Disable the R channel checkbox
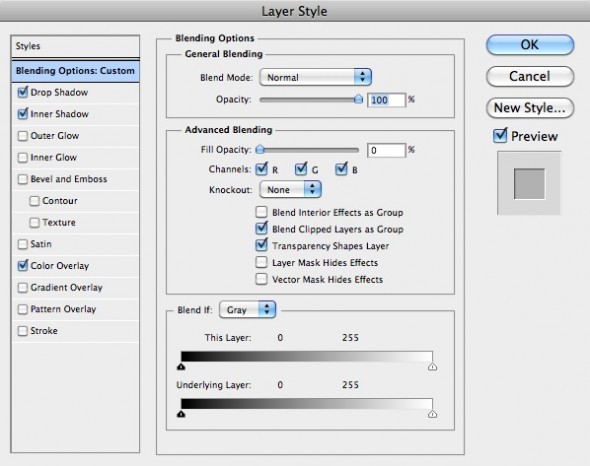 click(261, 169)
